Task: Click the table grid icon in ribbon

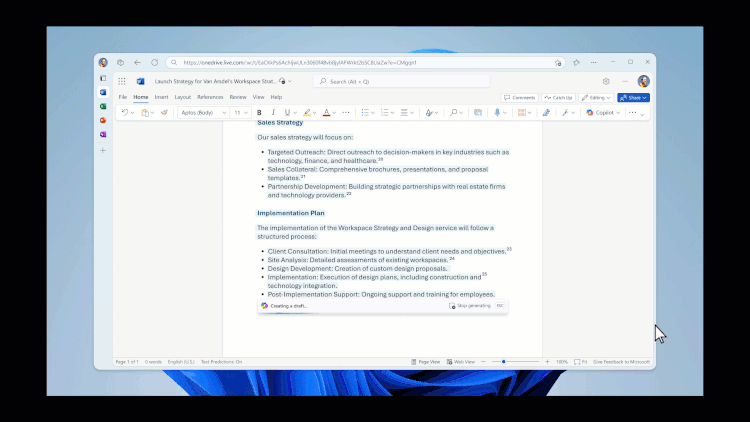Action: 521,112
